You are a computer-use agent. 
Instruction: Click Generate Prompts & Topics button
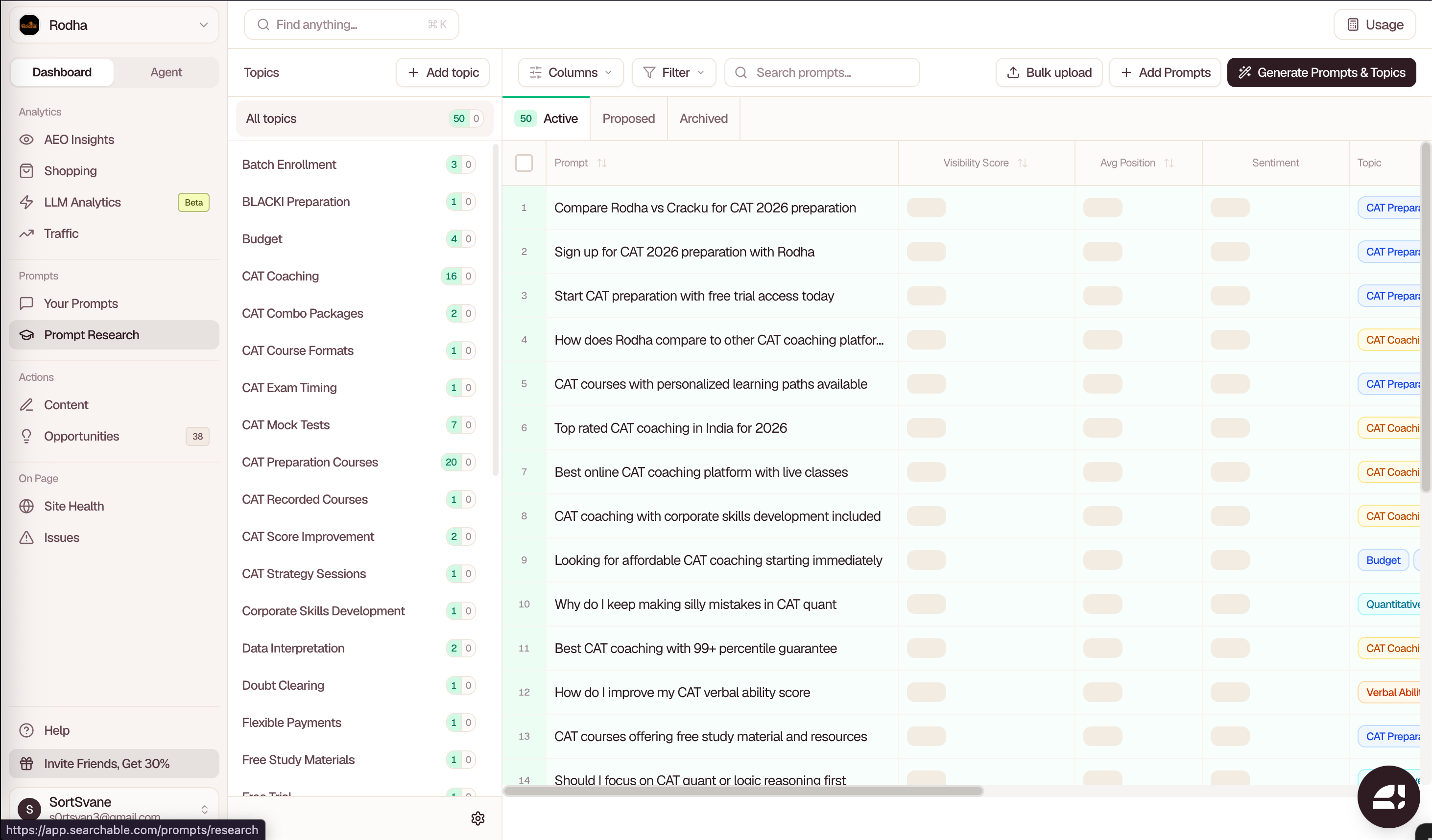(x=1321, y=73)
